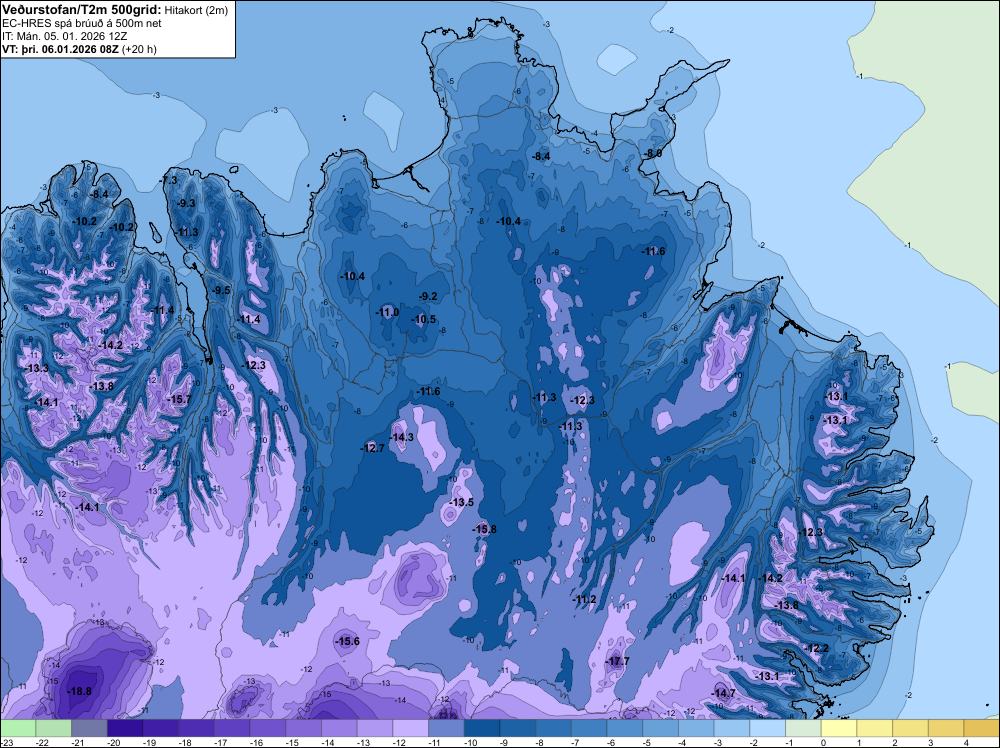Image resolution: width=1000 pixels, height=748 pixels.
Task: Click the -14.3 temperature label
Action: [401, 437]
